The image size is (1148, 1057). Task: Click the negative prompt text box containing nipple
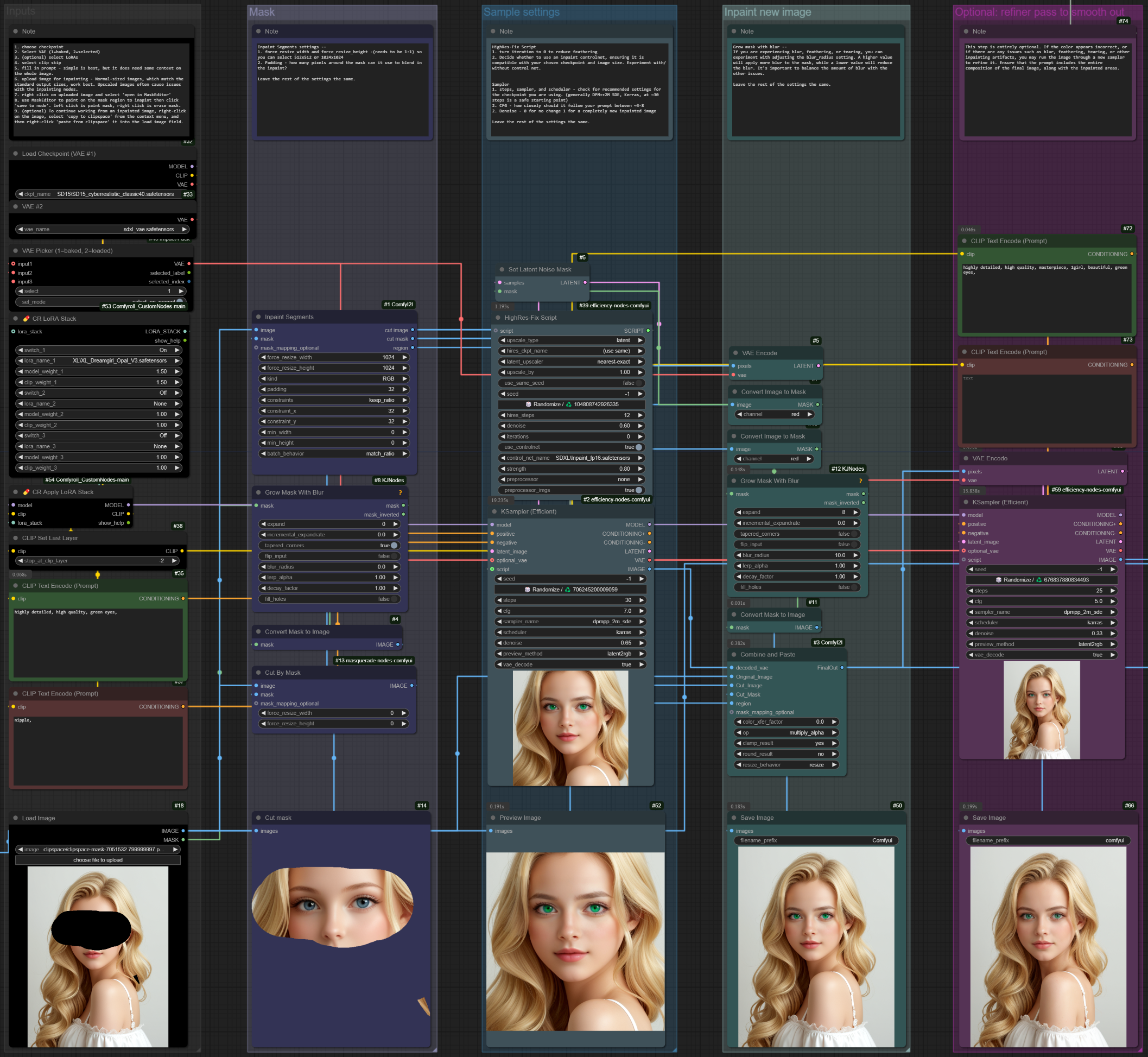coord(98,750)
